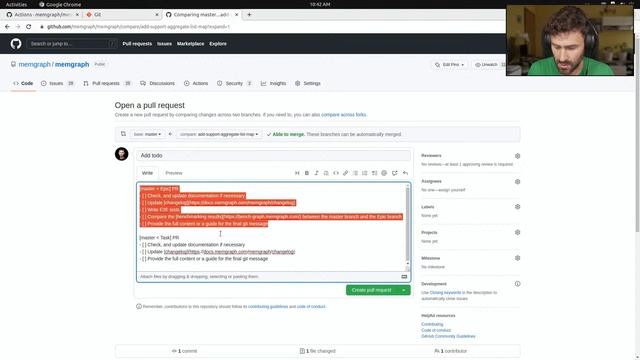Open the Labels gear settings
640x360 pixels.
pos(518,207)
